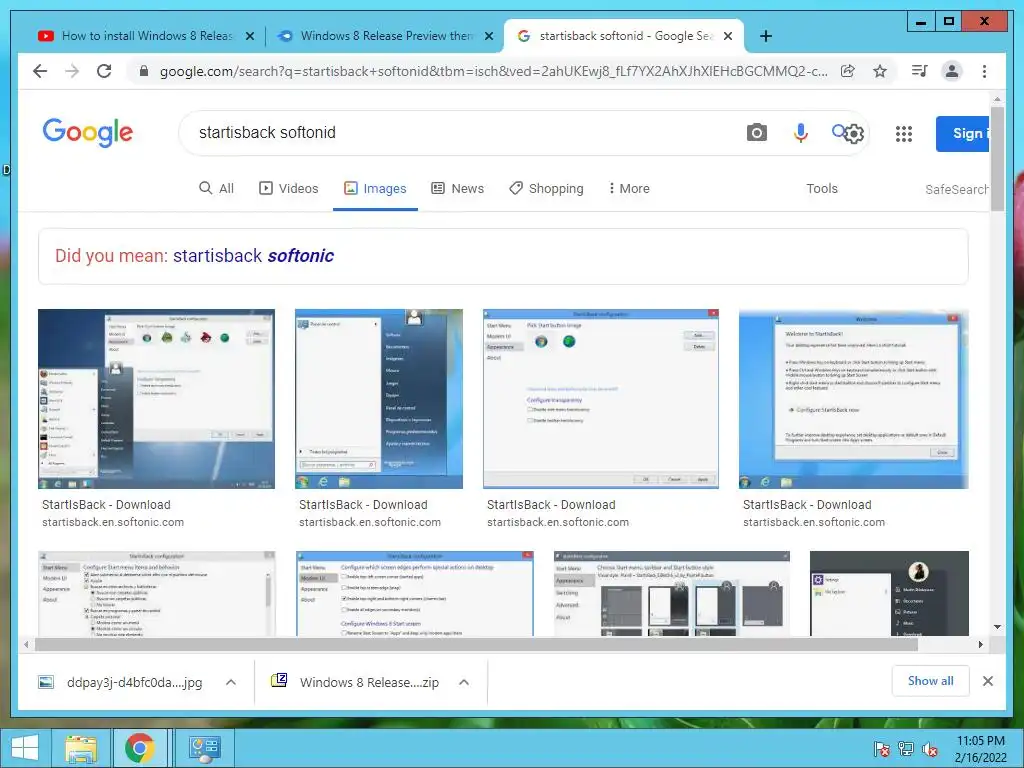The image size is (1024, 768).
Task: Open the Action Center flag tray icon
Action: pos(881,750)
